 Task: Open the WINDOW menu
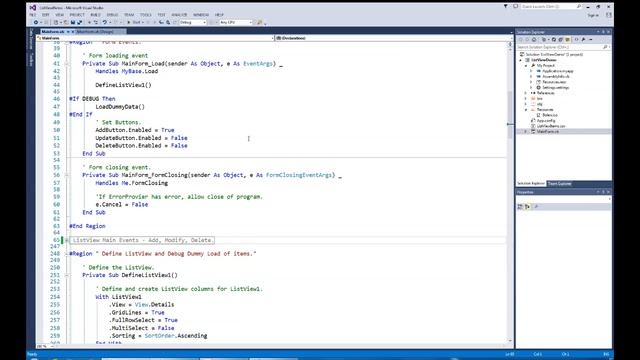[x=201, y=15]
